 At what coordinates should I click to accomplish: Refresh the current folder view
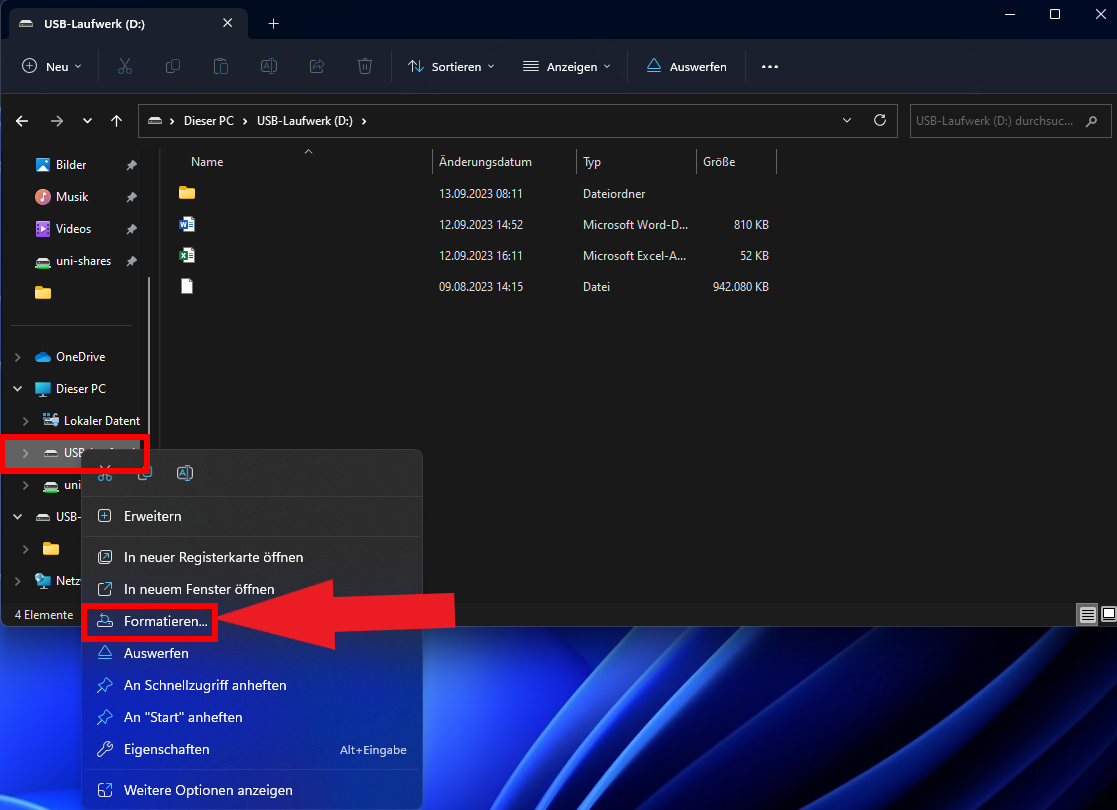click(x=880, y=120)
